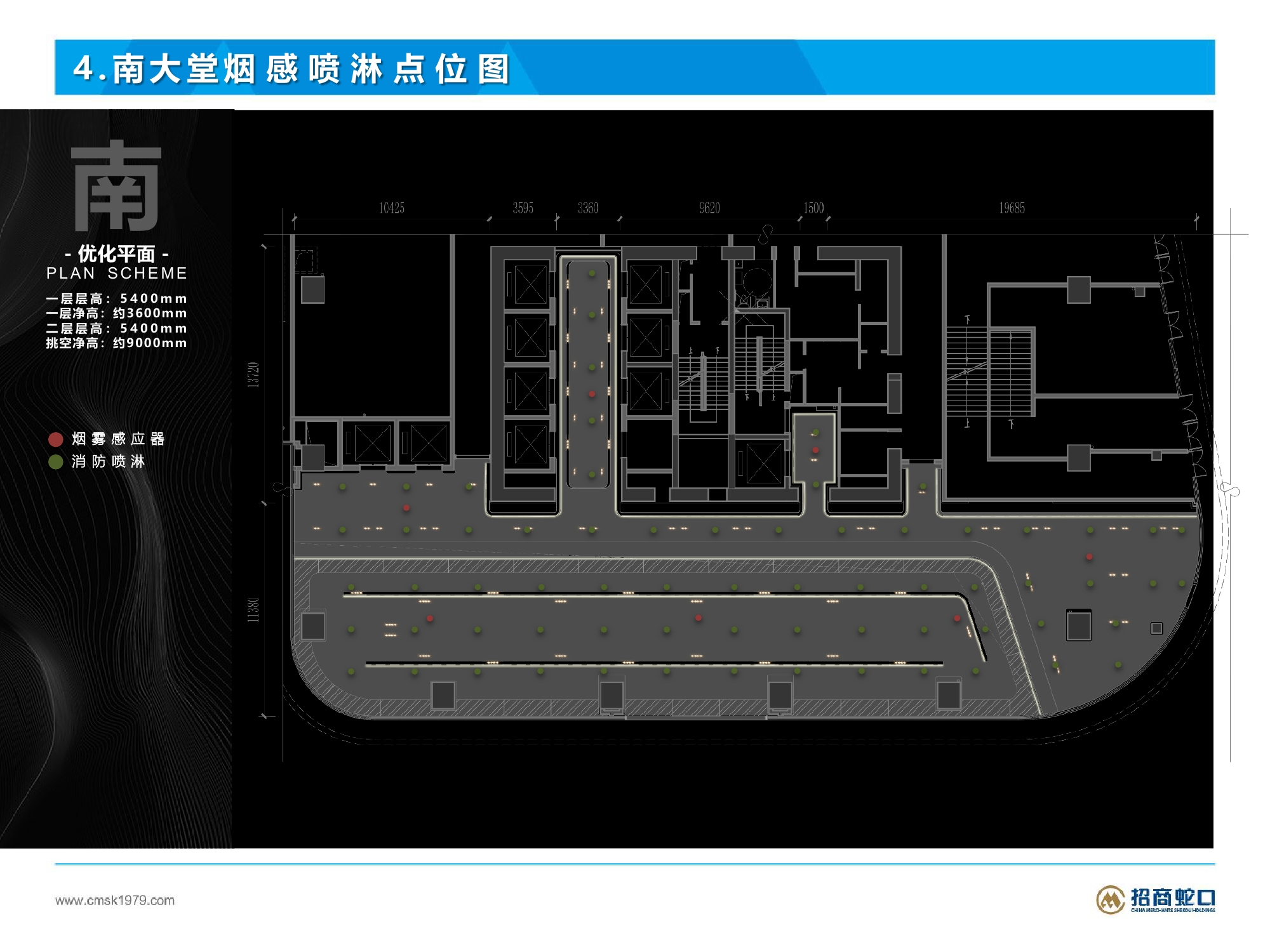This screenshot has height=952, width=1270.
Task: Click the 9620 dimension label
Action: pyautogui.click(x=709, y=208)
